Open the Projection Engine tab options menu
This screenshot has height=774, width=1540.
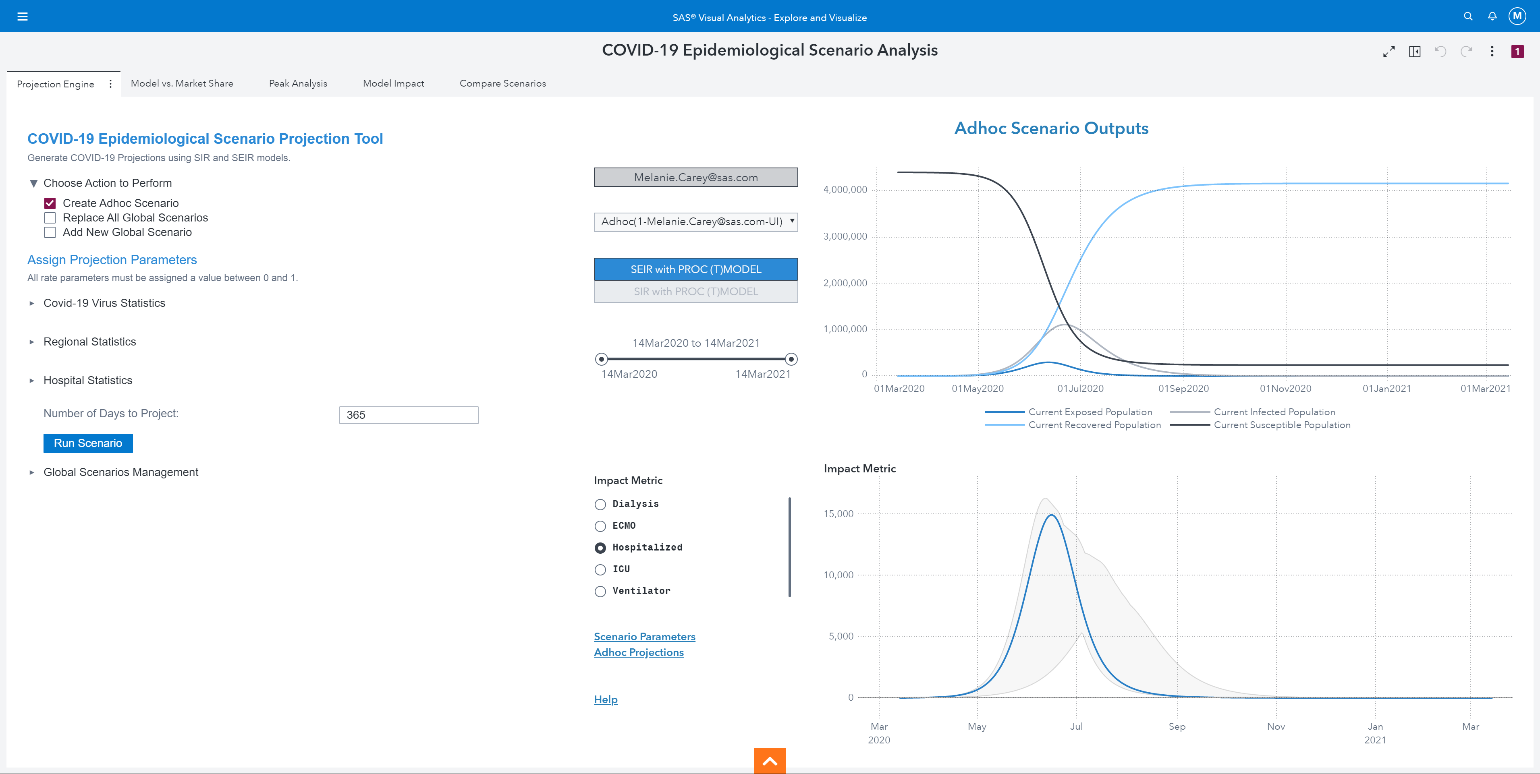tap(110, 84)
